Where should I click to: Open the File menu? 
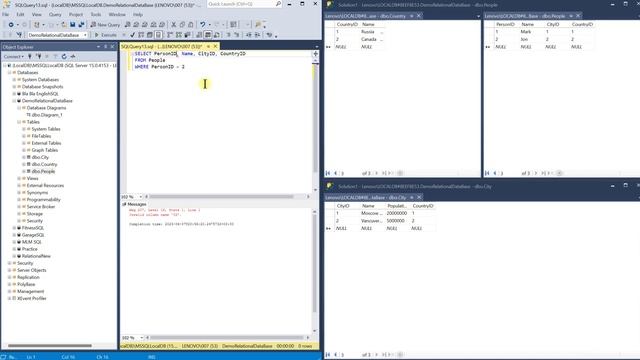tap(6, 15)
